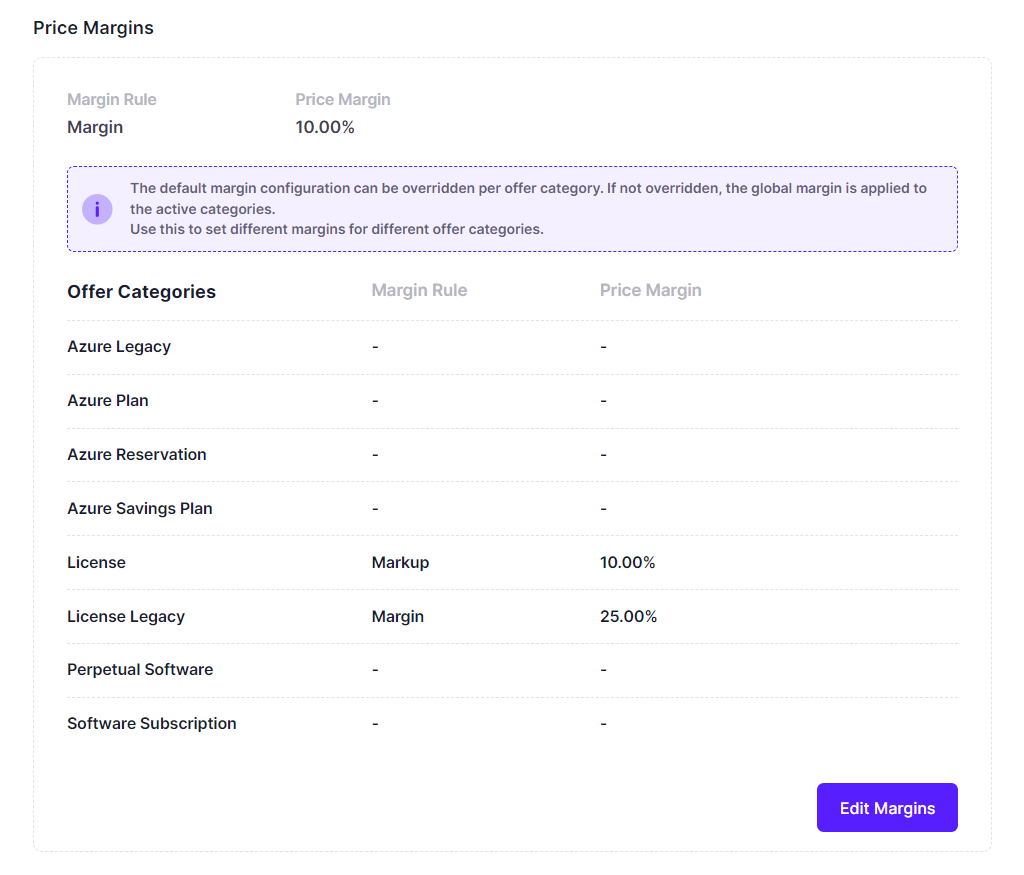Select the License row name
This screenshot has width=1024, height=875.
[96, 562]
